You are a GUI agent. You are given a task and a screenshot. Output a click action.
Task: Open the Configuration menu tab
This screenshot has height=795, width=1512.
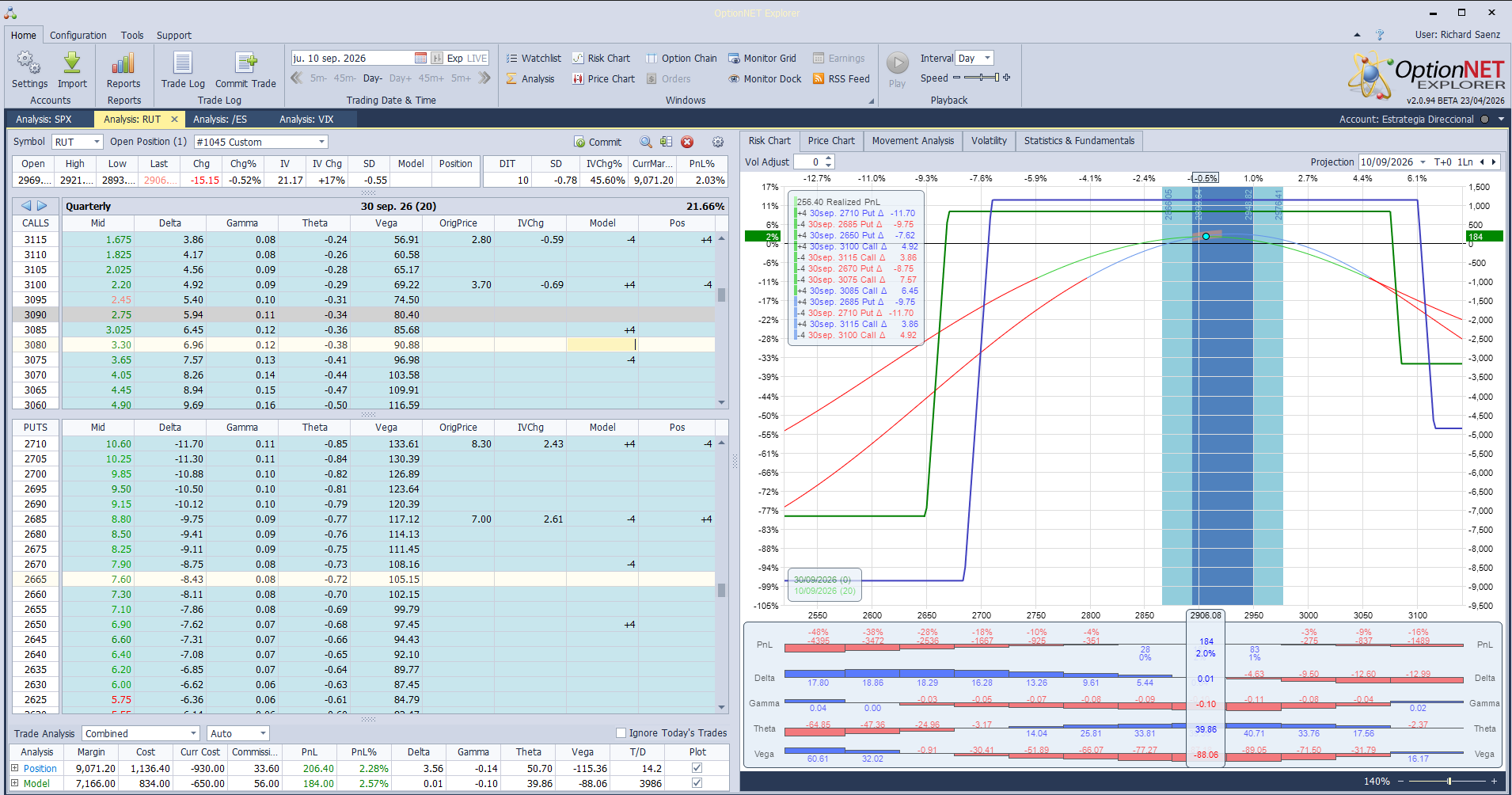78,35
